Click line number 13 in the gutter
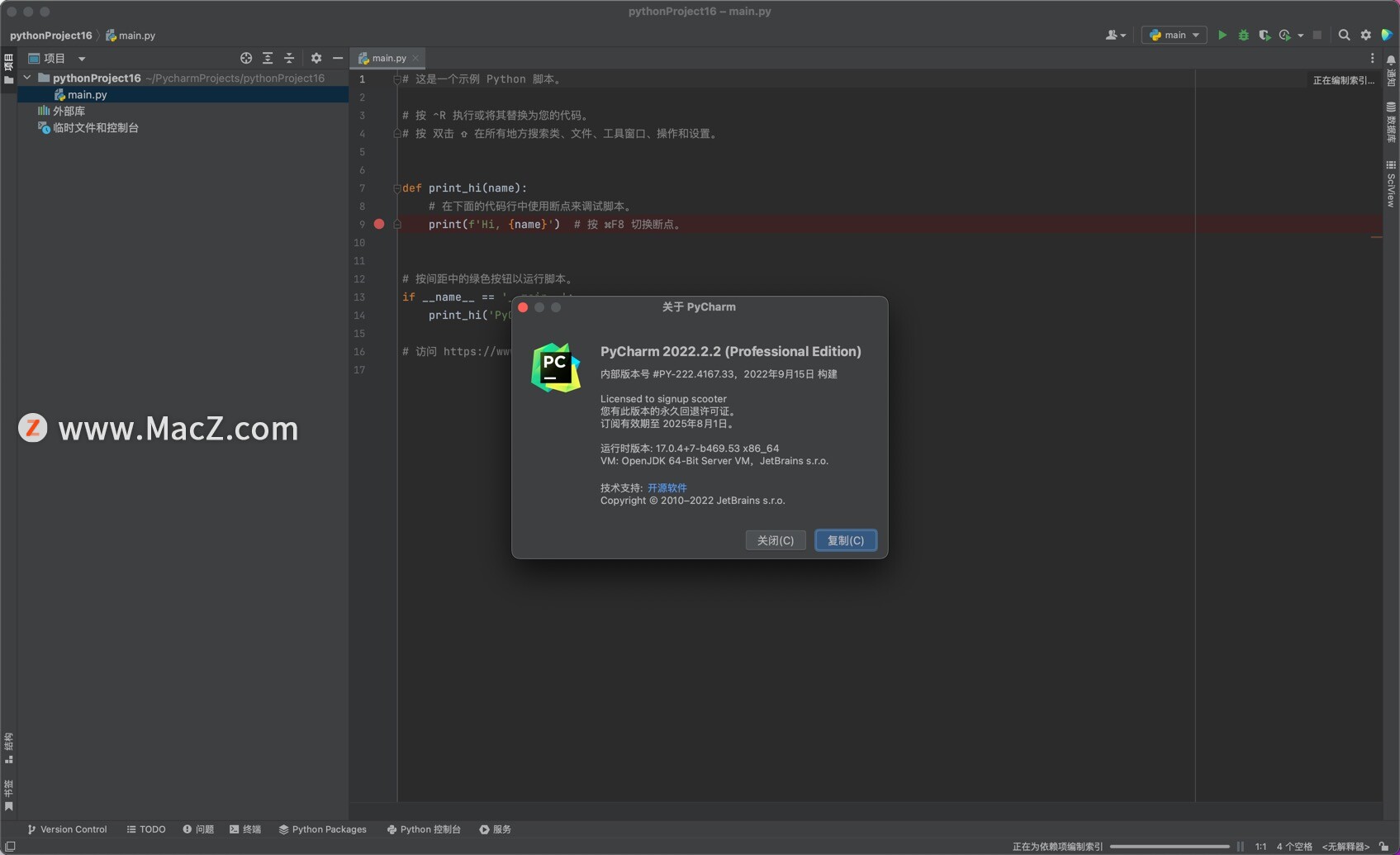This screenshot has width=1400, height=855. (x=359, y=297)
